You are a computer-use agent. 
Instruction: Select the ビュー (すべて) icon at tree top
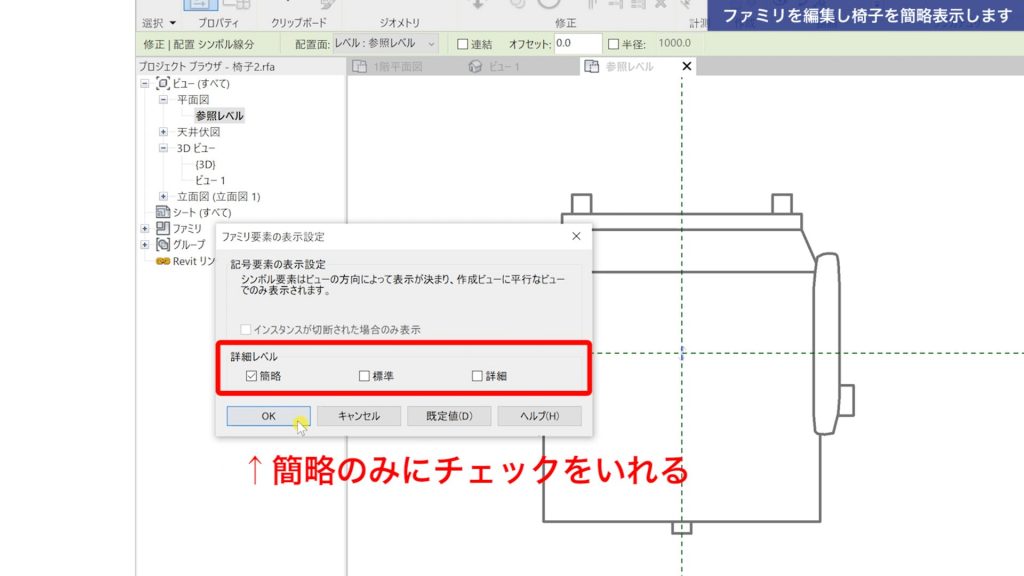pos(163,83)
